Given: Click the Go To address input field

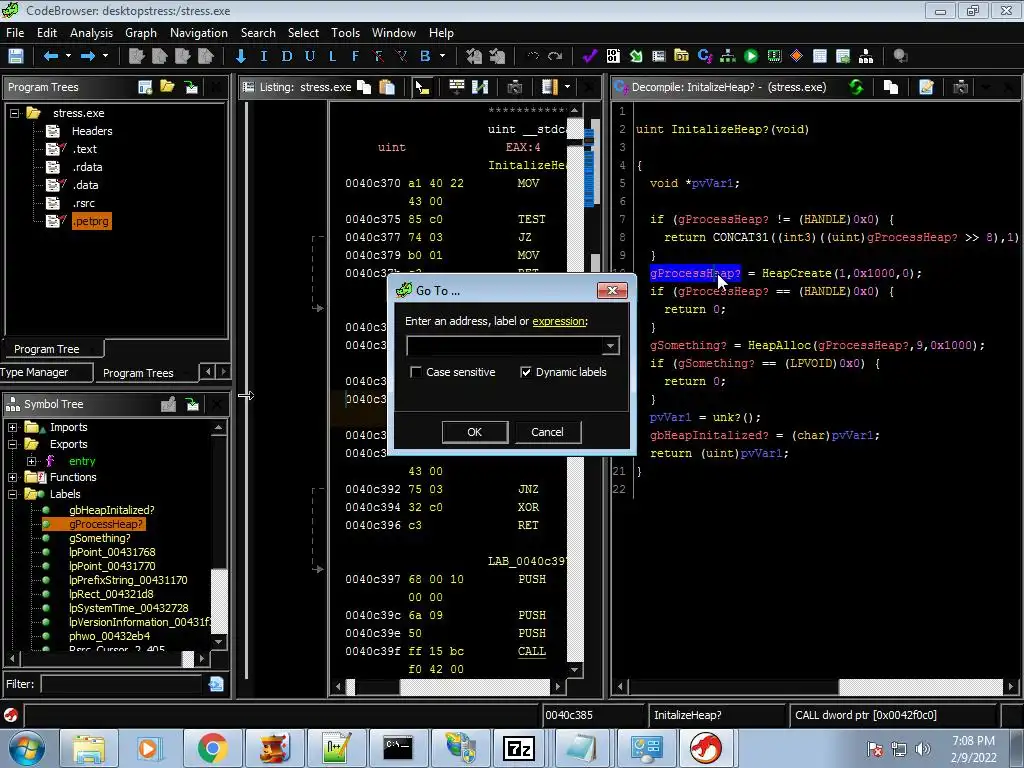Looking at the screenshot, I should point(505,345).
